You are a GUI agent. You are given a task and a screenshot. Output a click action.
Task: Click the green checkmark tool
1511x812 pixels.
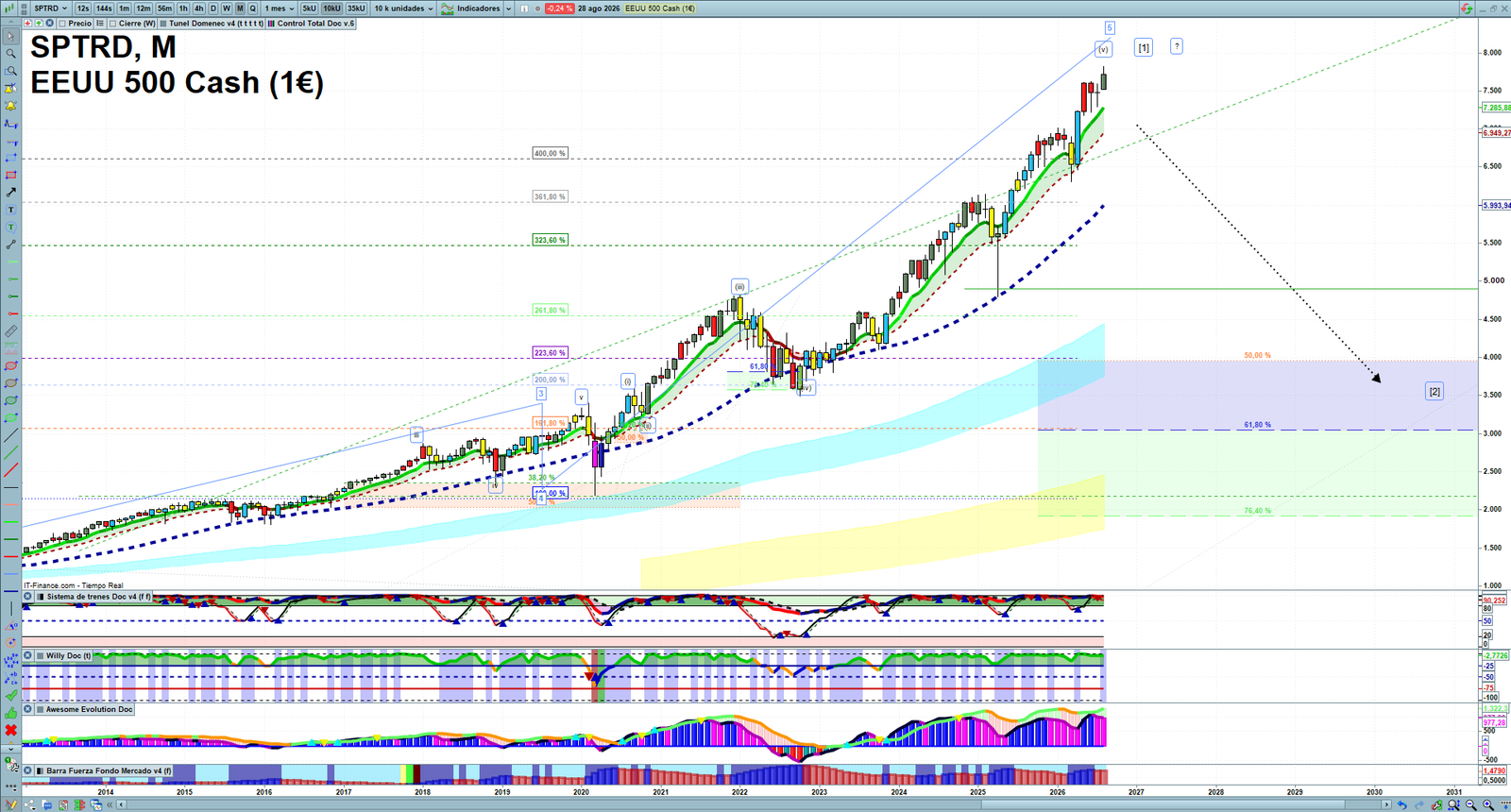pos(11,697)
